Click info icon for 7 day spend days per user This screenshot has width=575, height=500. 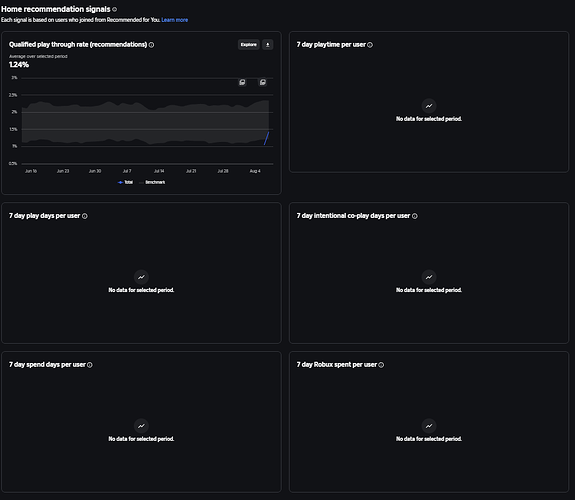tap(90, 365)
